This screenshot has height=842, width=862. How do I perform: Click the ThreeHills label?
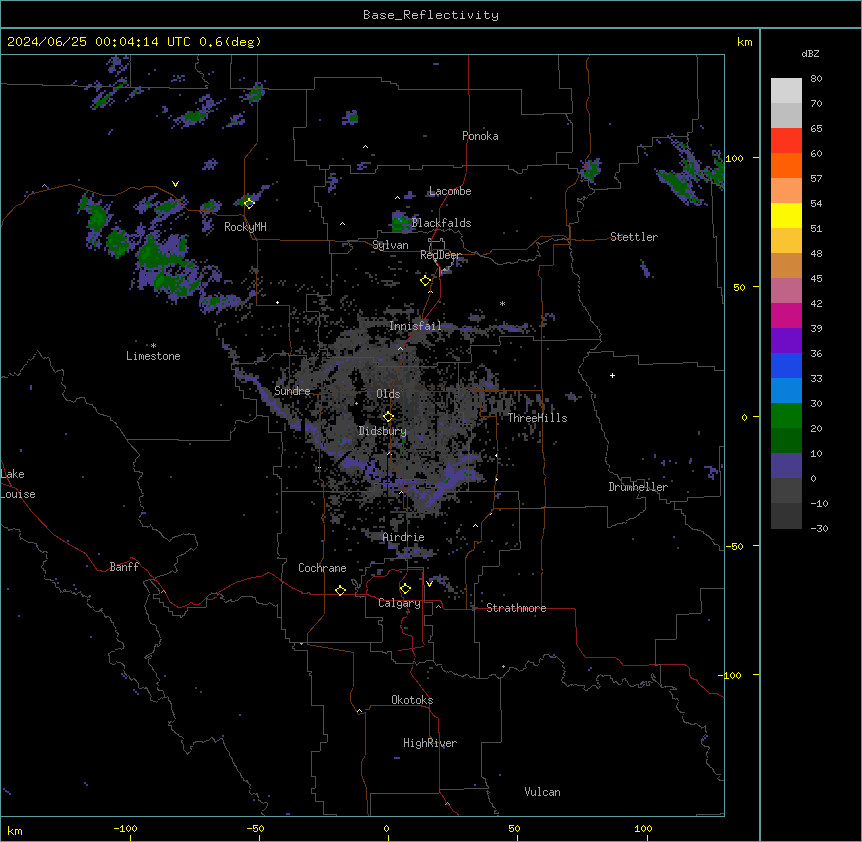[x=537, y=418]
